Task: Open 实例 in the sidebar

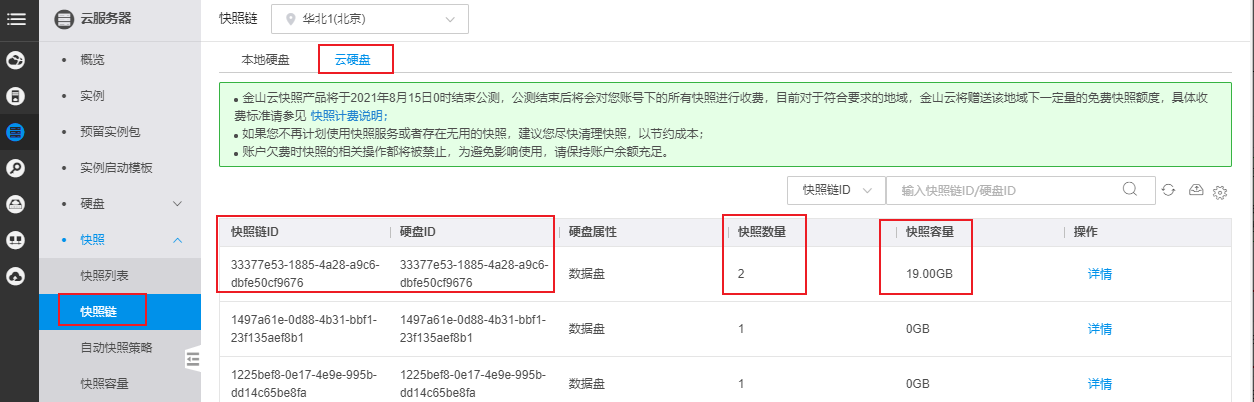Action: pyautogui.click(x=92, y=96)
